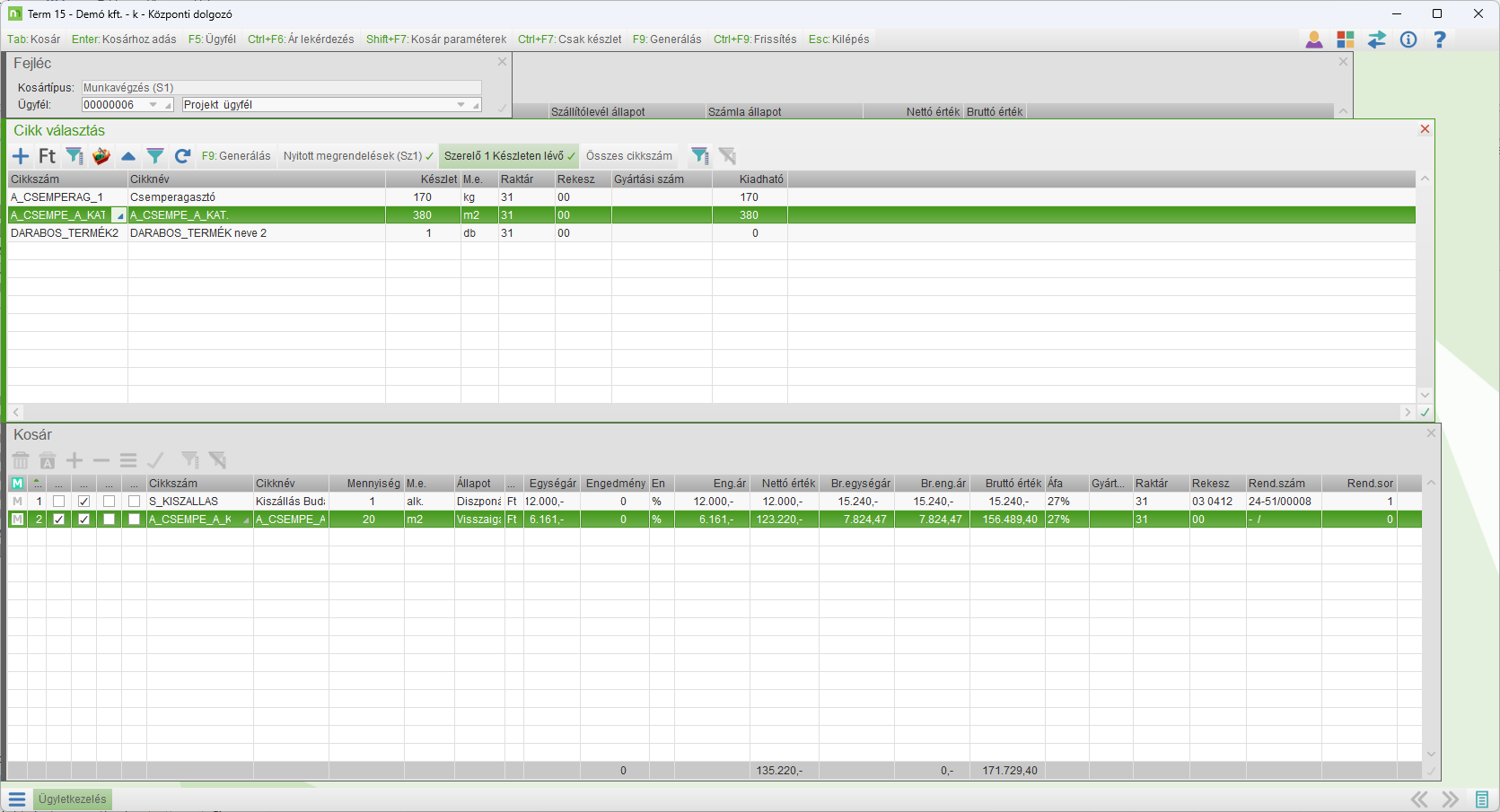The height and width of the screenshot is (812, 1500).
Task: Toggle Szerelő 1 Készleten lévő filter
Action: pyautogui.click(x=509, y=156)
